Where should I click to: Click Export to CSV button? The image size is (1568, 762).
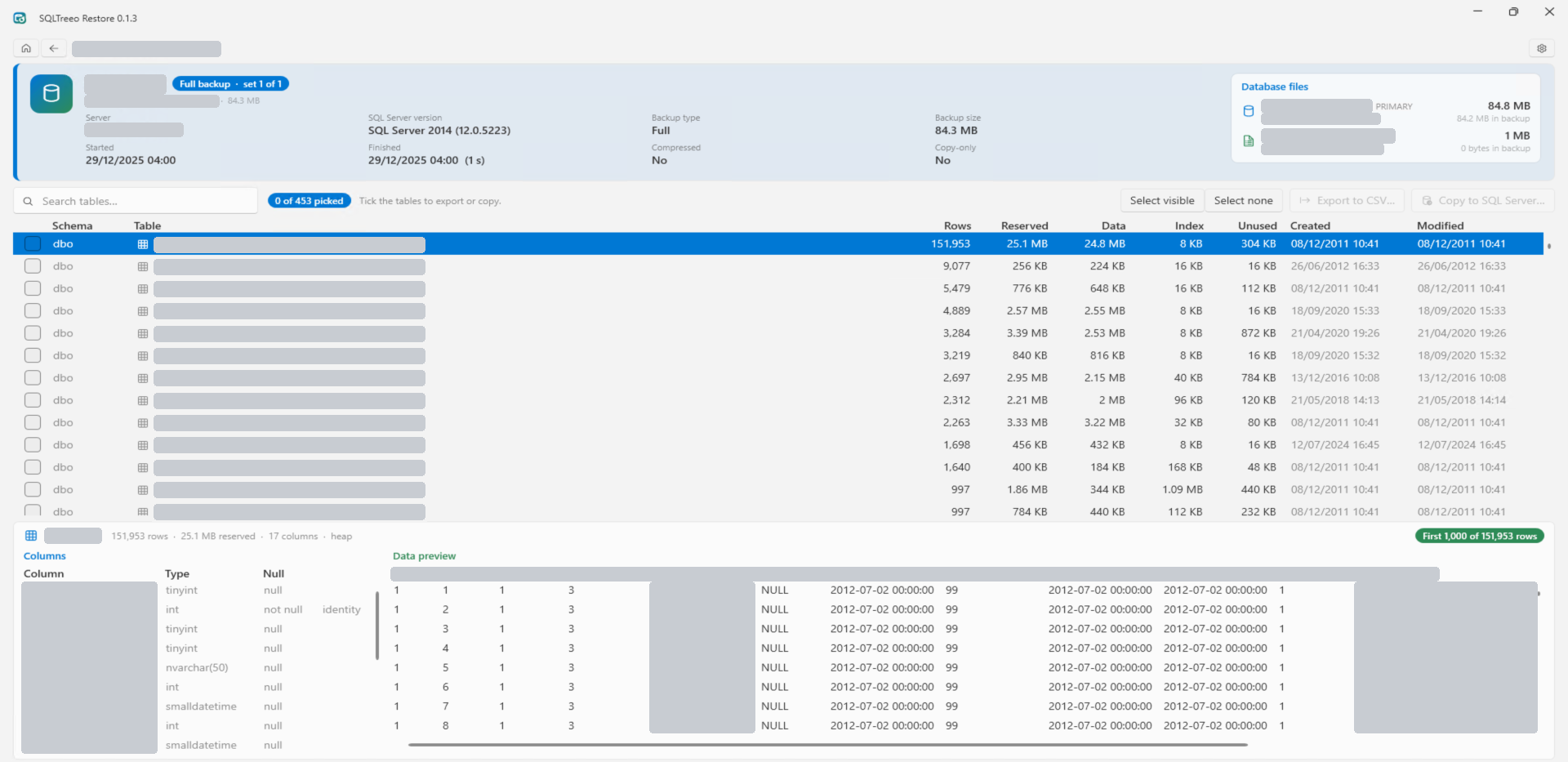pyautogui.click(x=1347, y=201)
